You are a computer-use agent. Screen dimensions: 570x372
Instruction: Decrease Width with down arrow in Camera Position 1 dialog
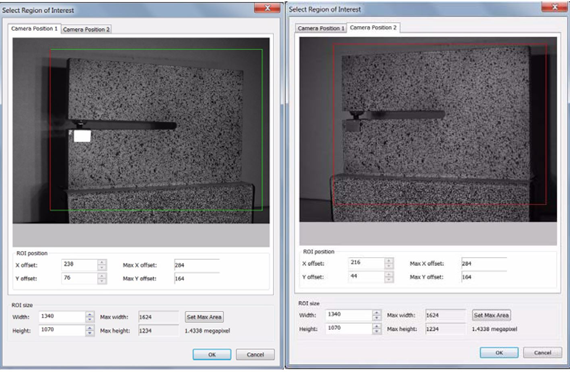pyautogui.click(x=90, y=320)
